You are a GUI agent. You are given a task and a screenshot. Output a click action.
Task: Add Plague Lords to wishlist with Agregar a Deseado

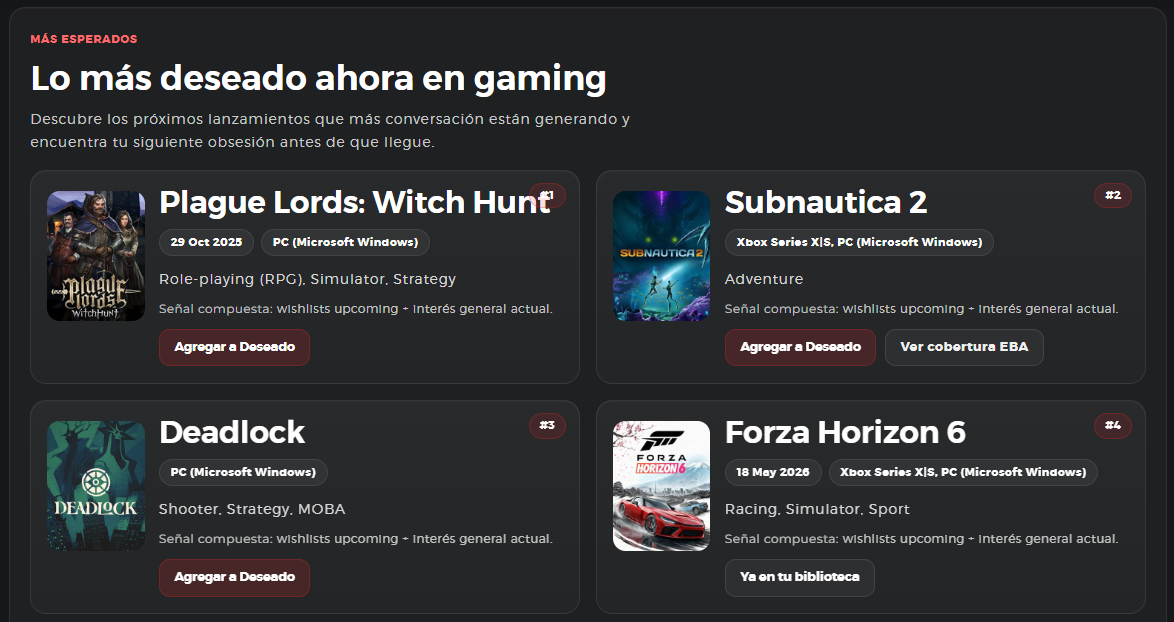coord(234,347)
